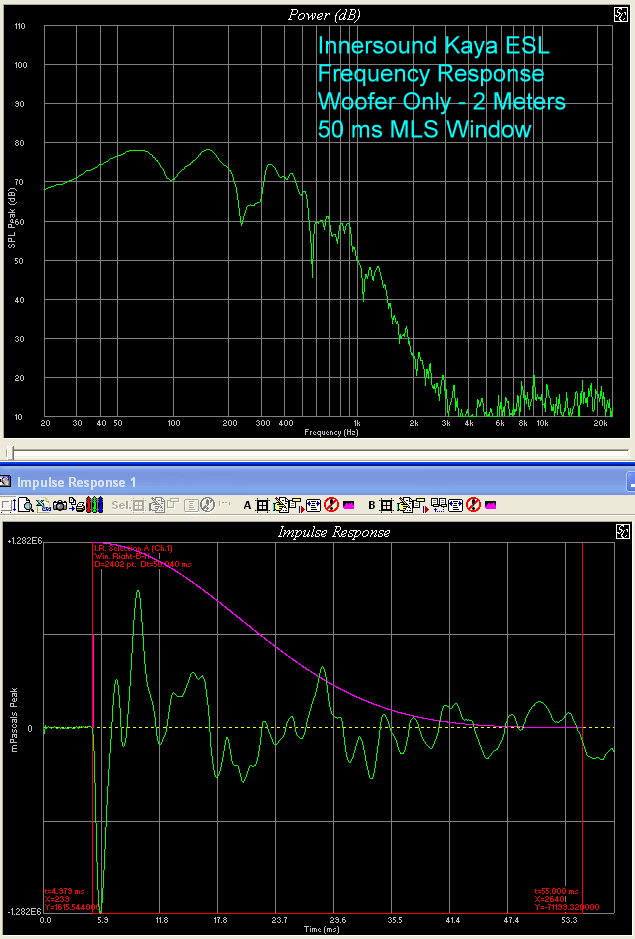The height and width of the screenshot is (939, 635).
Task: Click the corner icon of the Power (dB) plot
Action: 621,16
